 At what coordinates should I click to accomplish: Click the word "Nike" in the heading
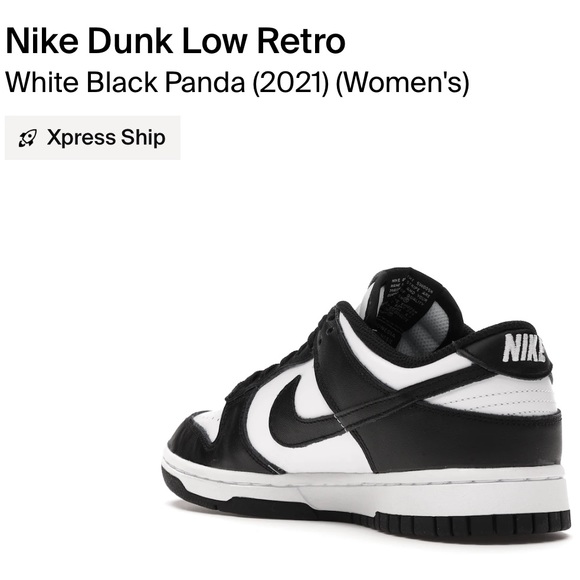pyautogui.click(x=42, y=41)
